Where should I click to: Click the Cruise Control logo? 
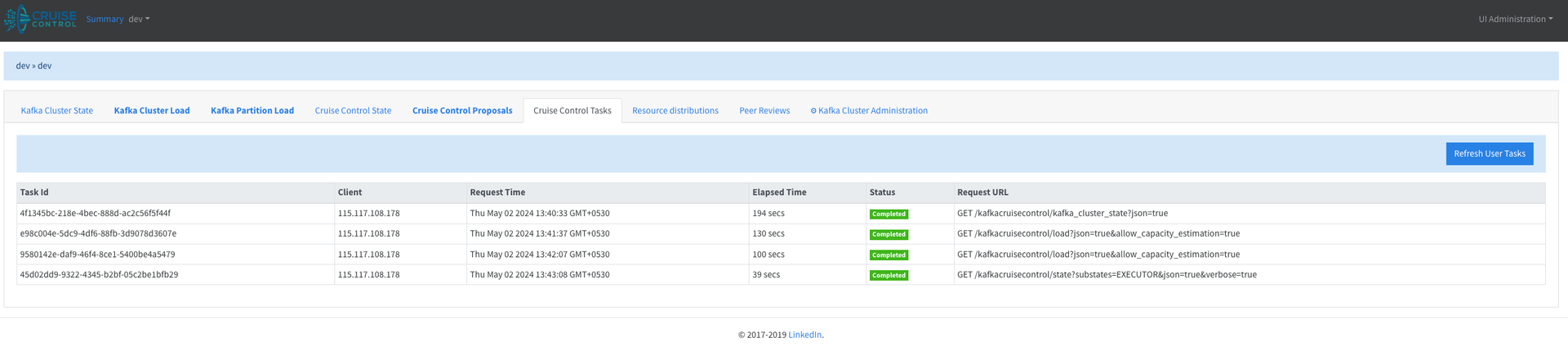[41, 18]
